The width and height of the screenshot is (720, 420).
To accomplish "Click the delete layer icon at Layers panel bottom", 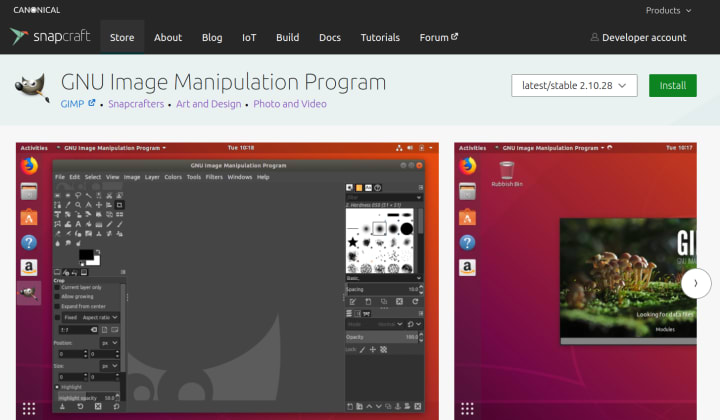I will tap(417, 406).
